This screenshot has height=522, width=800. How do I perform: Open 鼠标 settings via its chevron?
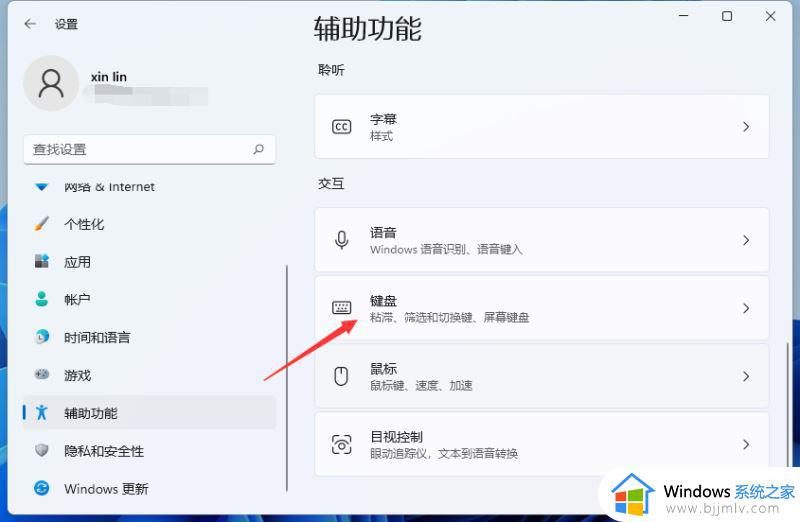746,377
